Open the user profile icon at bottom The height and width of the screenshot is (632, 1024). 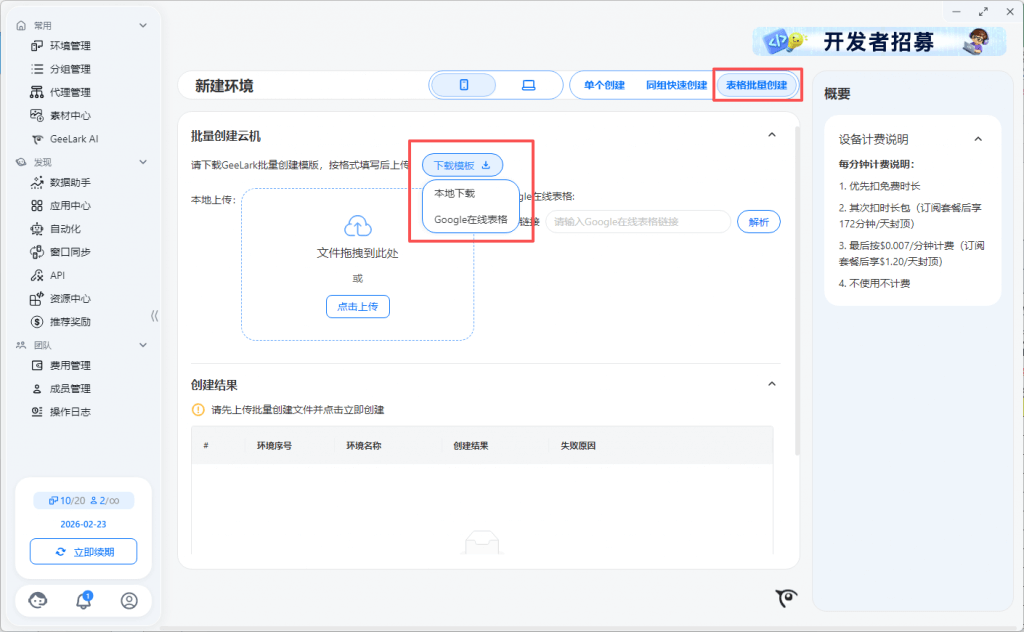pos(129,600)
